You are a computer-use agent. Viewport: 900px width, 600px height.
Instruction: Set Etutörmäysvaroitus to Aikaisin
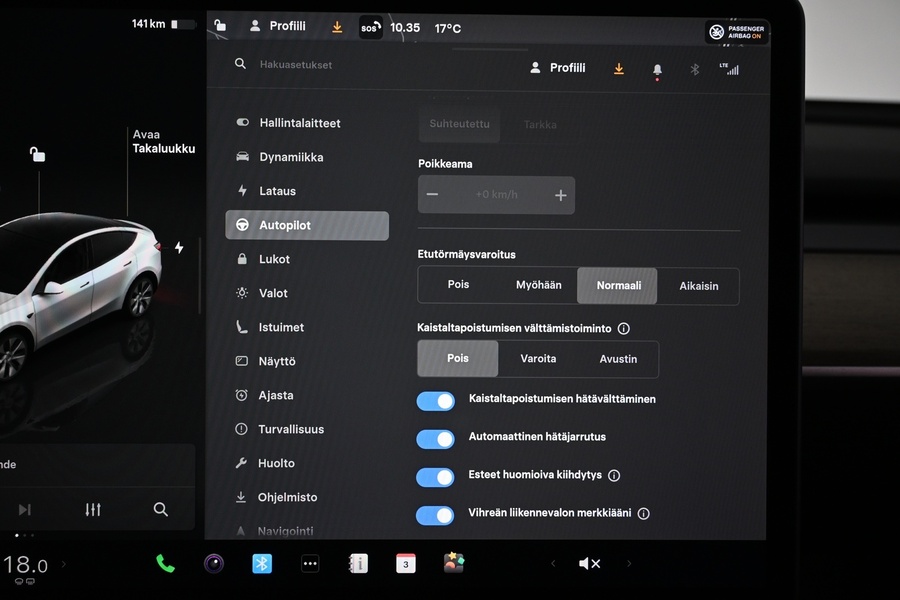click(699, 286)
